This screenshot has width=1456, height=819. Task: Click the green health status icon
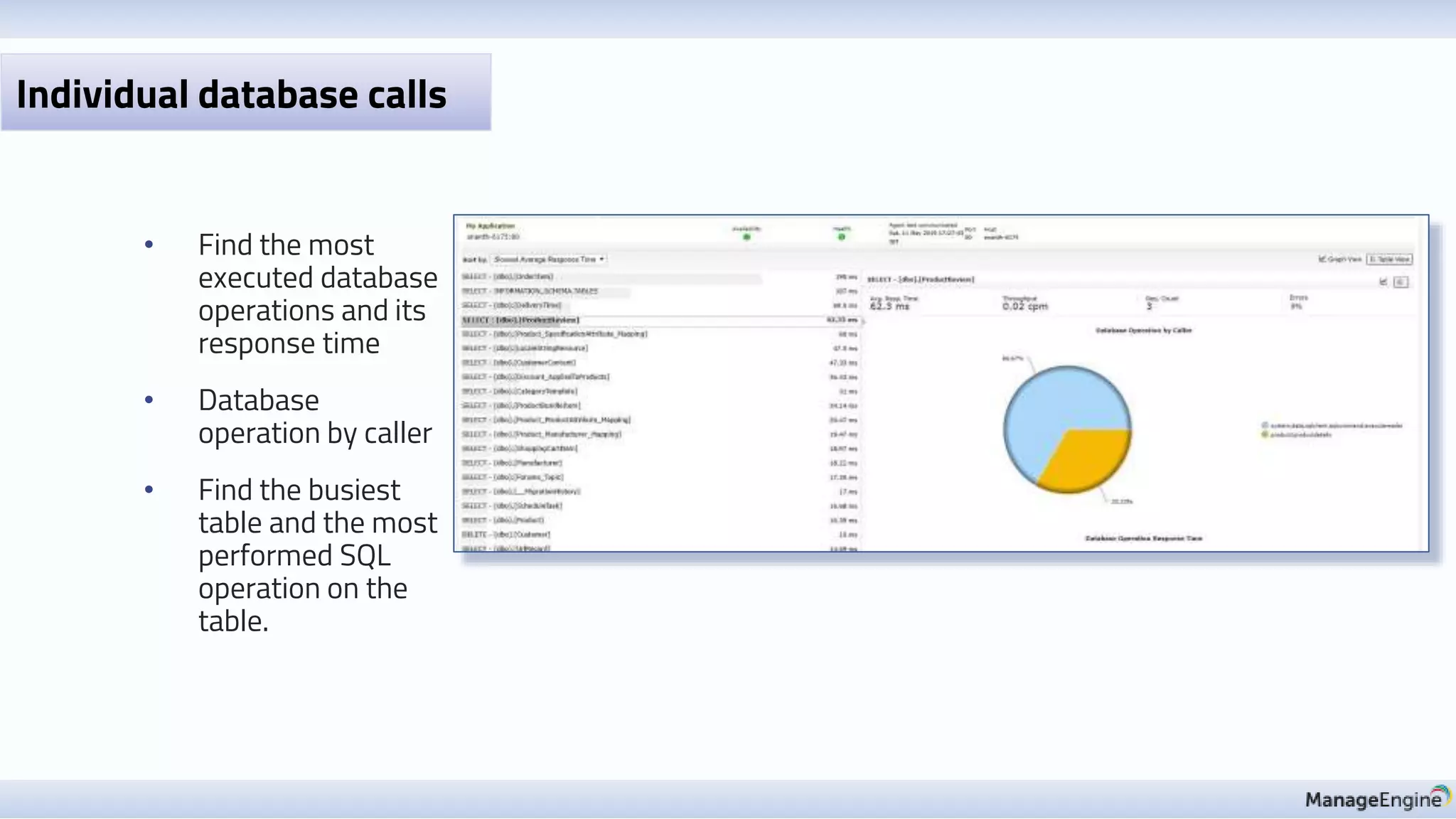(841, 237)
